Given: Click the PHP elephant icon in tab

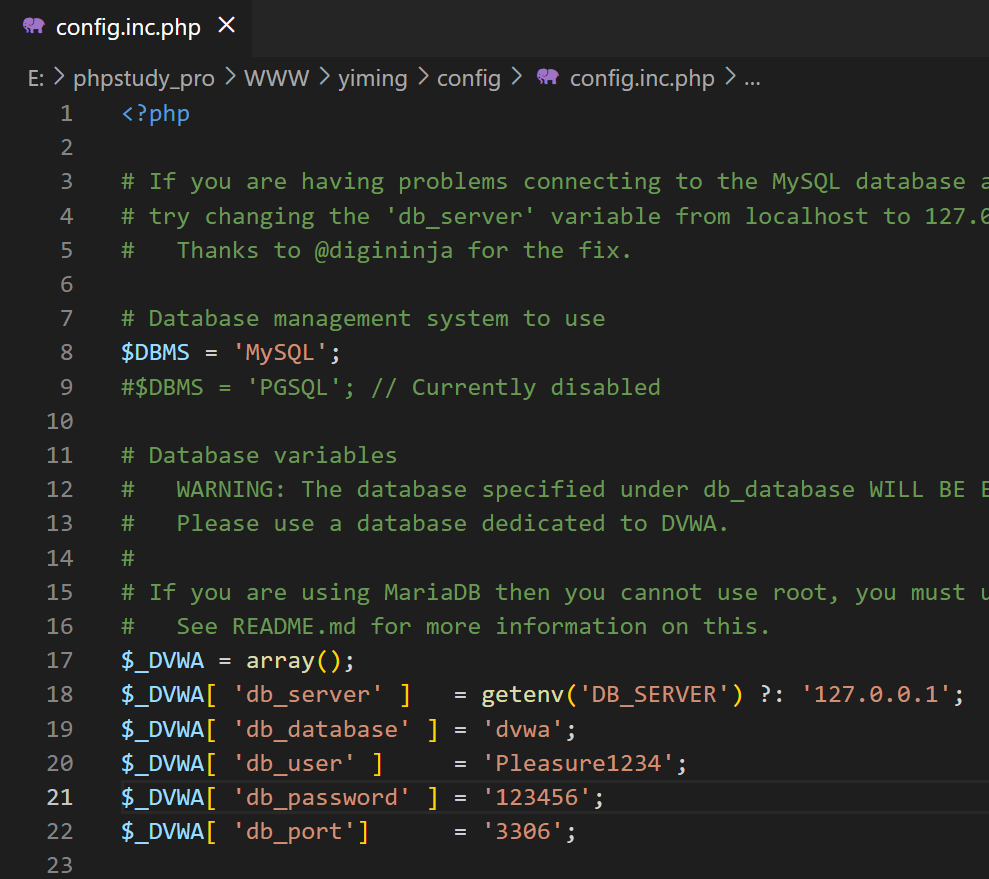Looking at the screenshot, I should point(34,27).
